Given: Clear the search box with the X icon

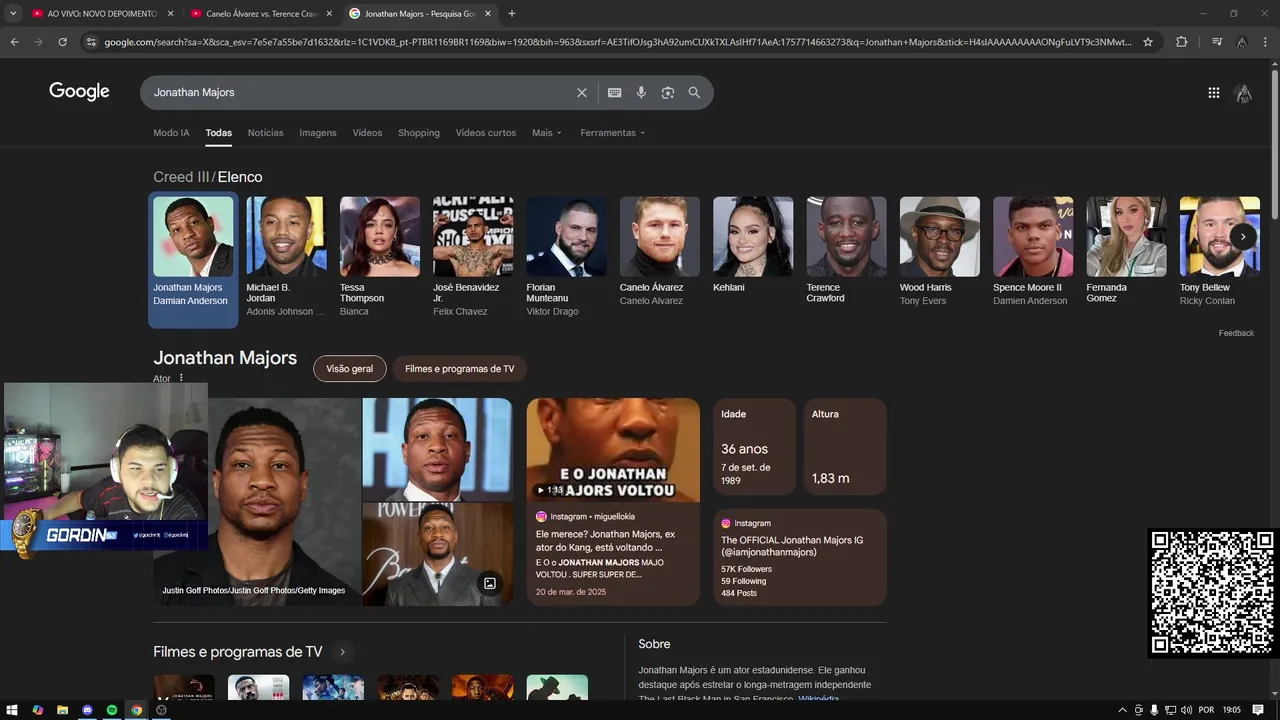Looking at the screenshot, I should click(582, 92).
